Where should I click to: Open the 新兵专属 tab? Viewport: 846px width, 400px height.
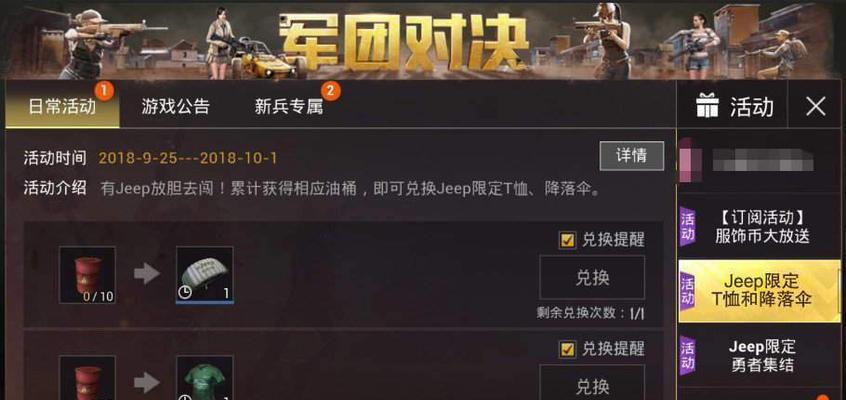click(x=289, y=106)
